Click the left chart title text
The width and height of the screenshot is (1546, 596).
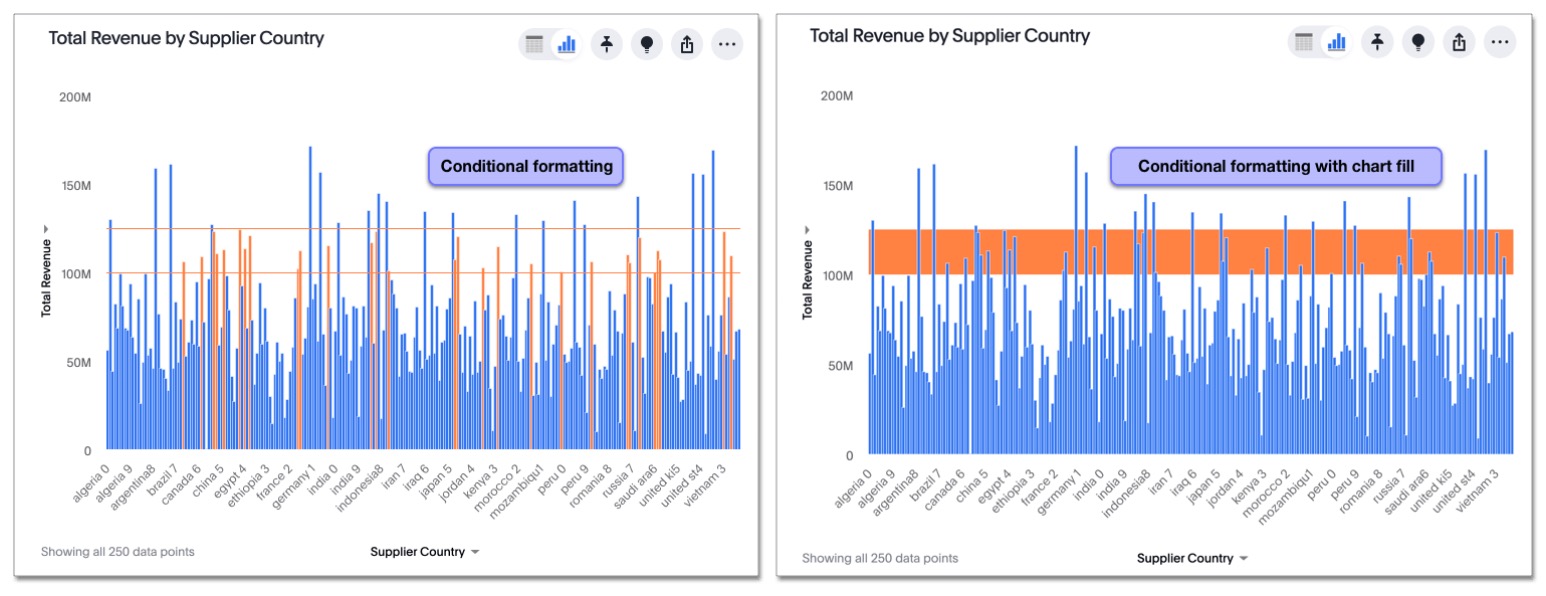tap(186, 38)
